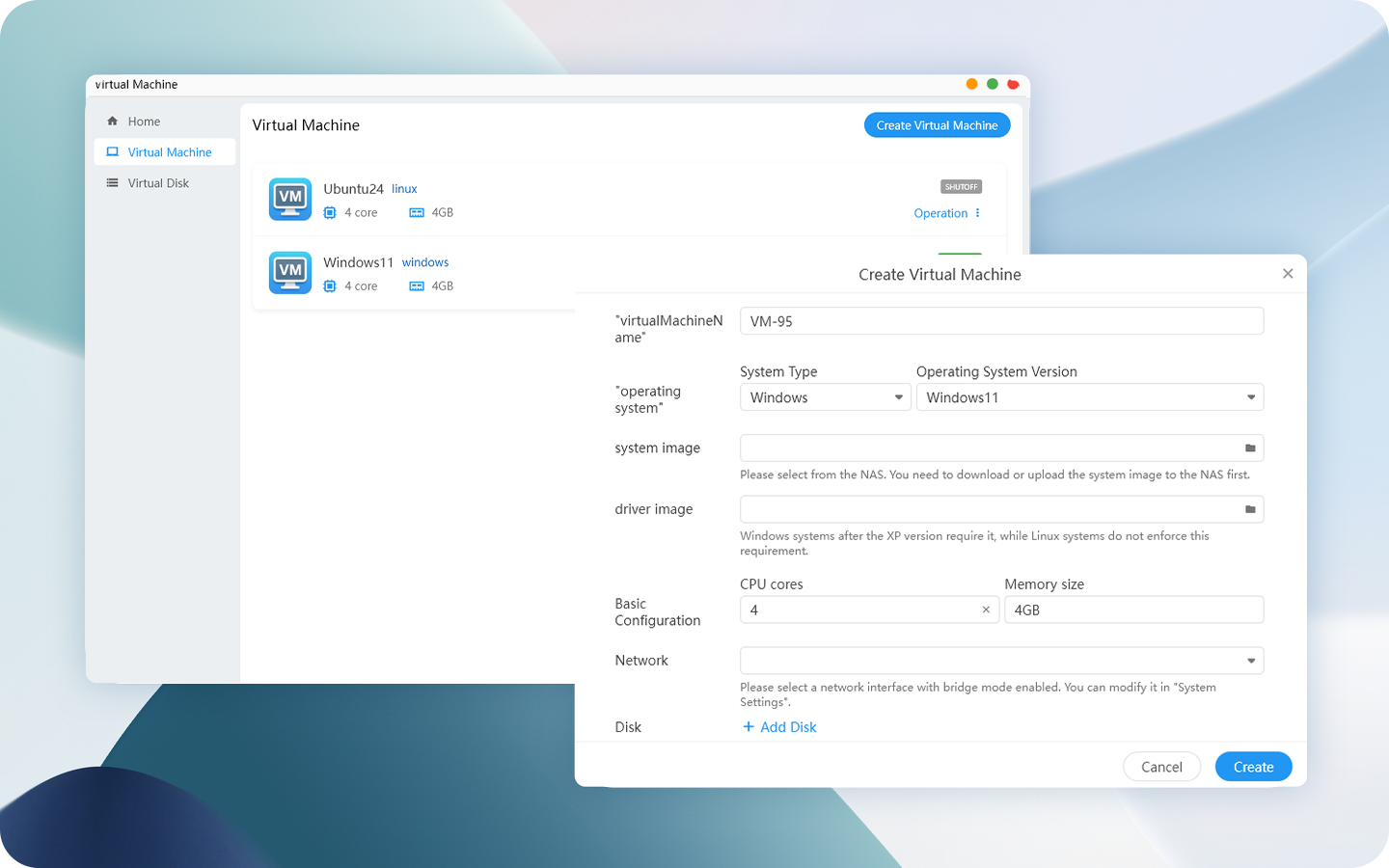Screen dimensions: 1389x868
Task: Click the SHUTOFF status badge
Action: [961, 187]
